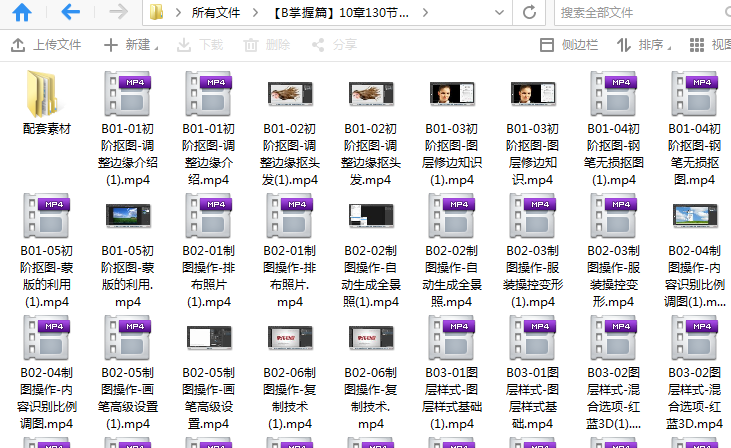Image resolution: width=731 pixels, height=448 pixels.
Task: Select B03-01图层样式-图层样式基础.mp4 file icon
Action: [x=532, y=338]
